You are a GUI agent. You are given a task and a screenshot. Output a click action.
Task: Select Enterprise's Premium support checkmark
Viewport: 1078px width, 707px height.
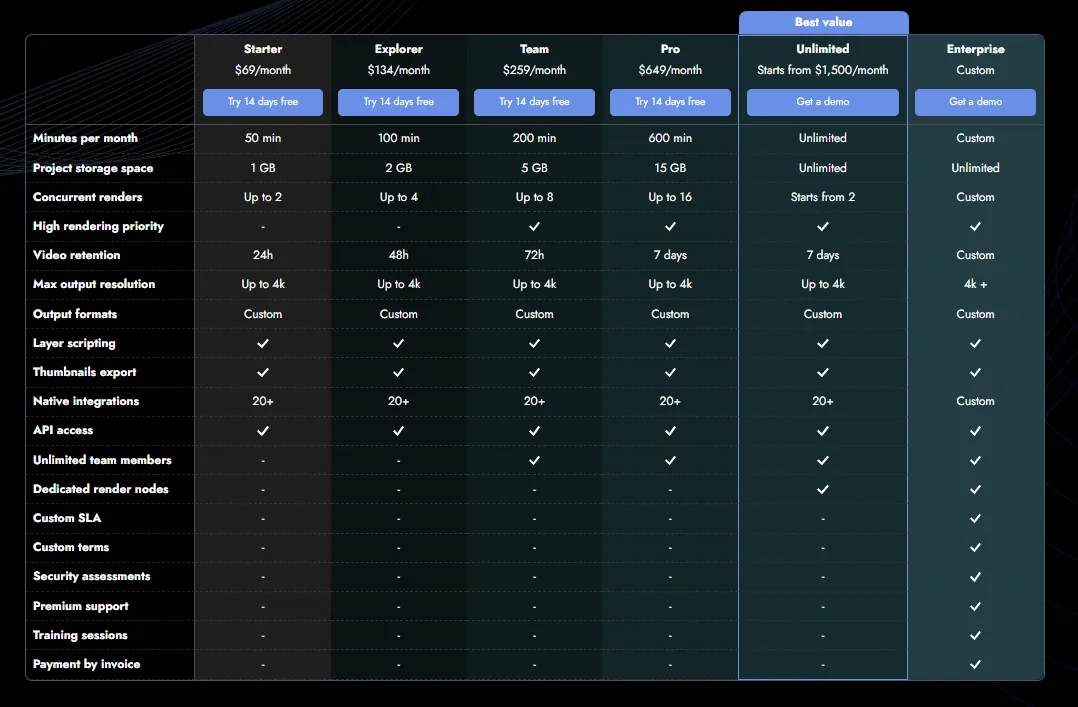976,606
